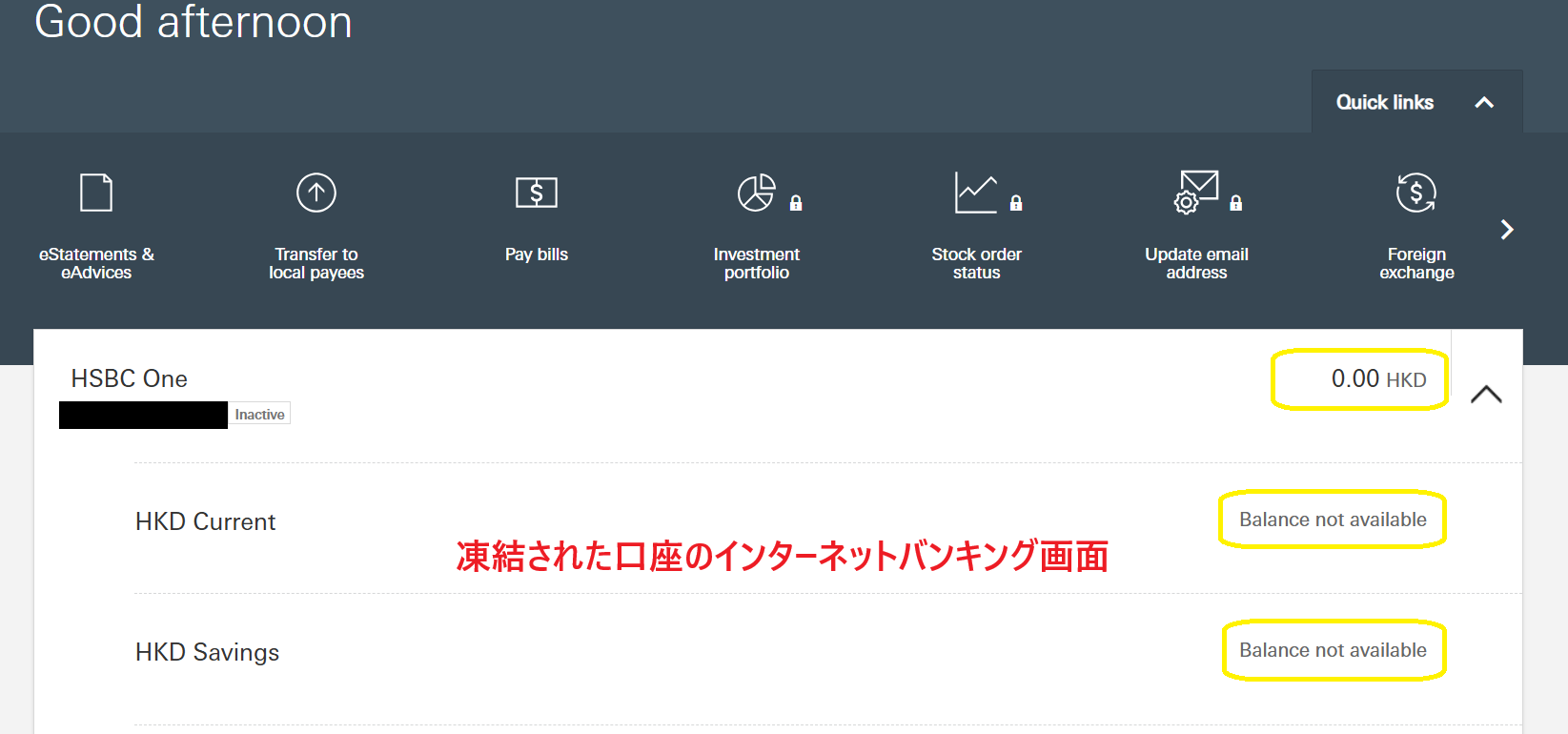1568x734 pixels.
Task: Click the Pay bills label
Action: [x=537, y=255]
